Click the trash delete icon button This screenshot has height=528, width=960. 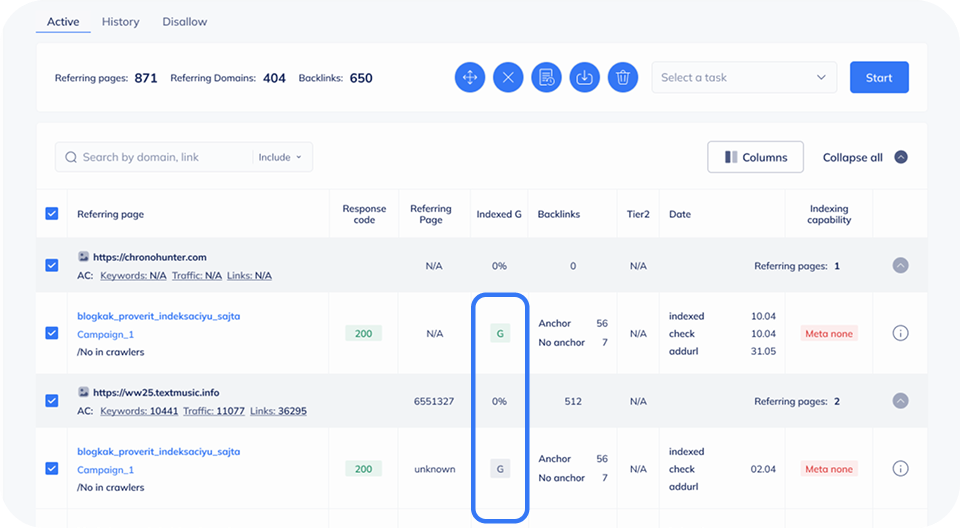[x=622, y=78]
